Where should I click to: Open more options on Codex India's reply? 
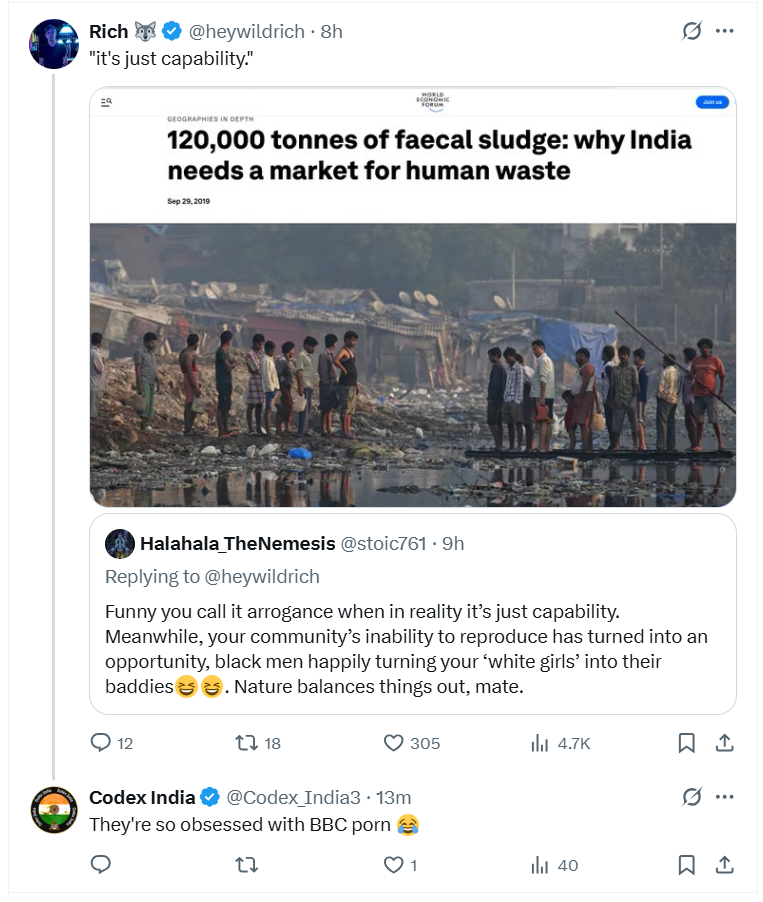[x=726, y=797]
